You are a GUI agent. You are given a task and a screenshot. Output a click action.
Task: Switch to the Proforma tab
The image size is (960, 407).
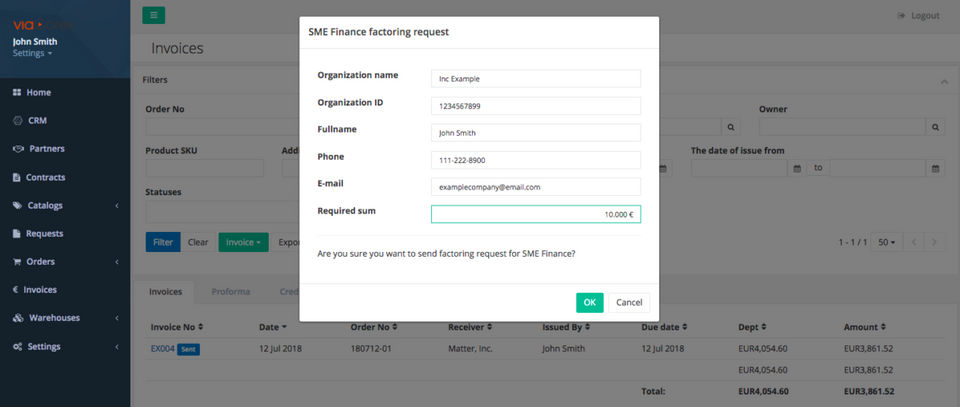[230, 292]
